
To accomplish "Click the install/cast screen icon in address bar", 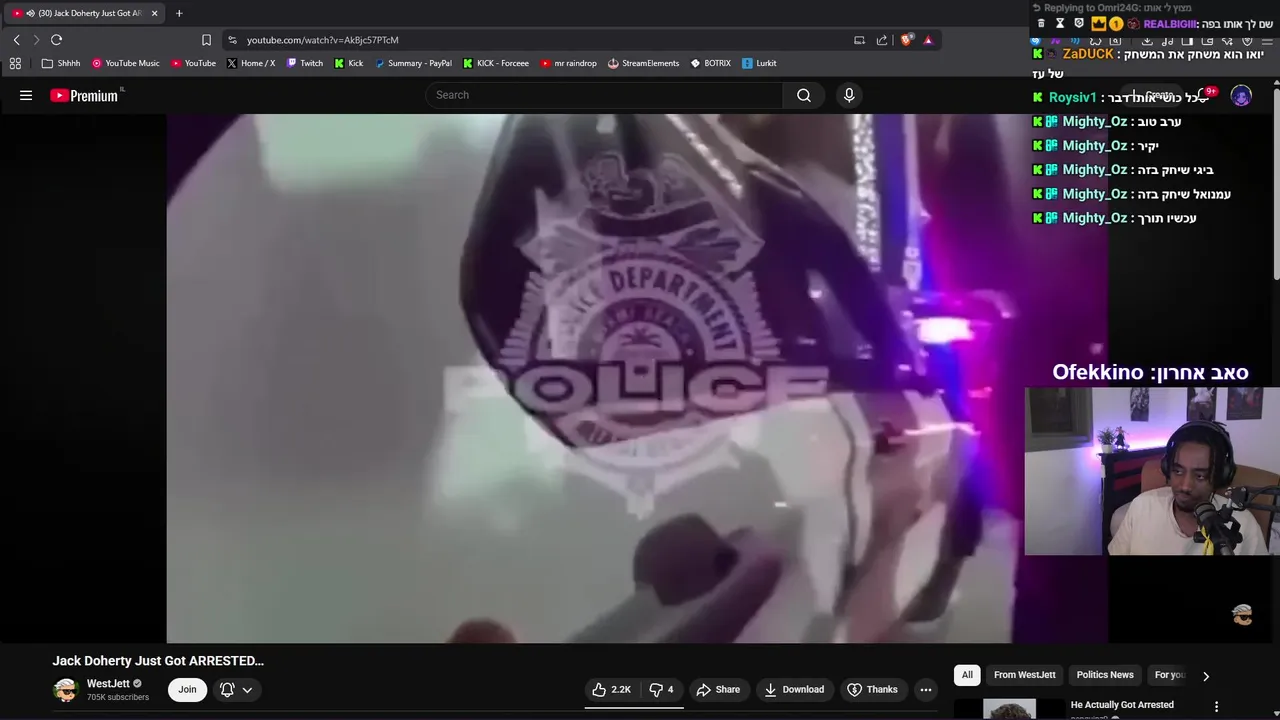I will click(x=859, y=40).
